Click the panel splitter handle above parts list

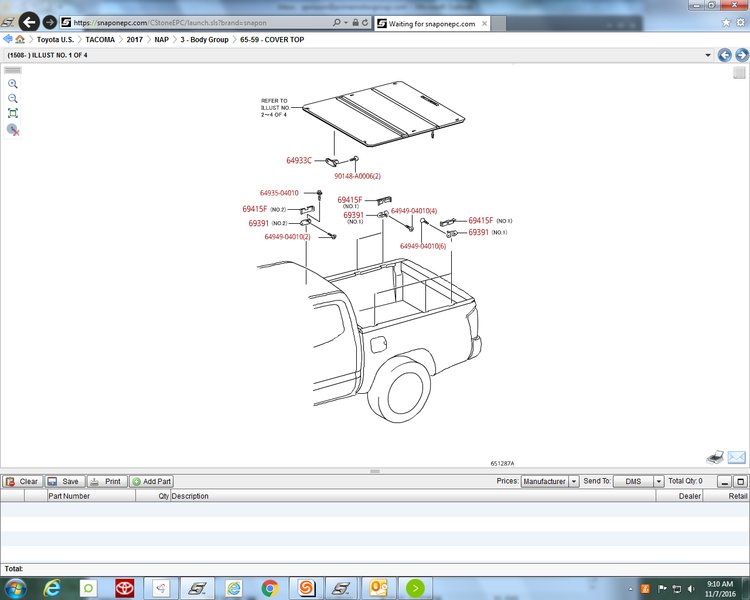[x=375, y=471]
